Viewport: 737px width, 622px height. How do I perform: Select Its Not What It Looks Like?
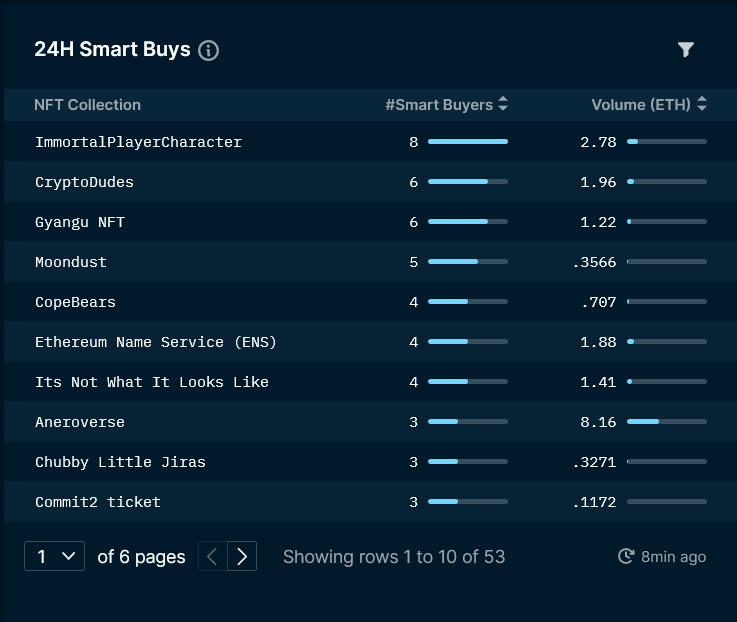152,382
